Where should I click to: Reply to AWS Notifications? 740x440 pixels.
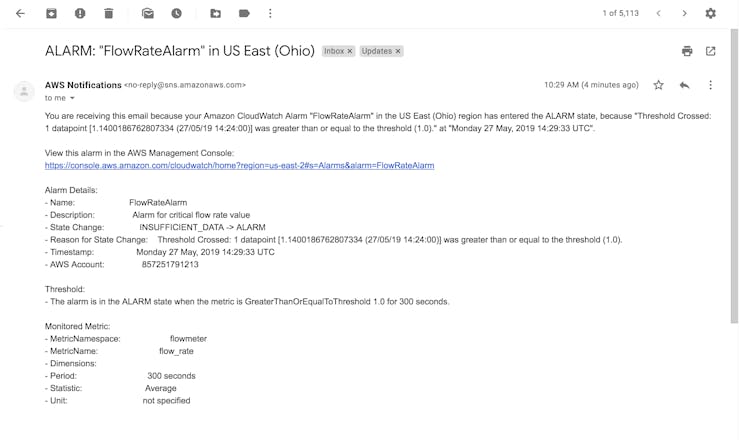[684, 85]
